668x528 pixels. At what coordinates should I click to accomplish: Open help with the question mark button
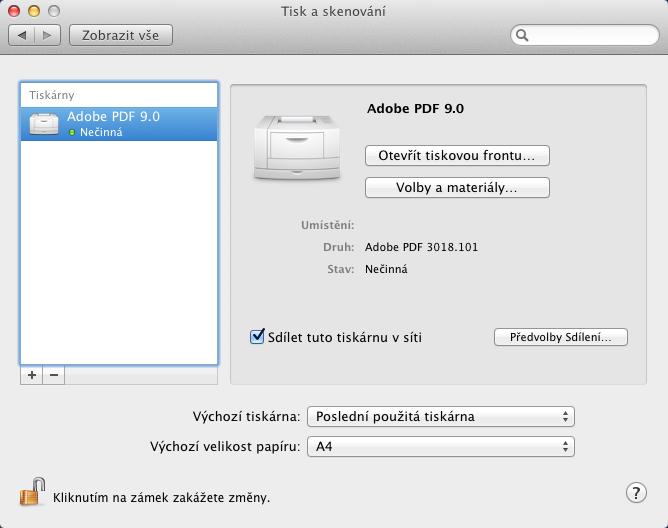pyautogui.click(x=636, y=493)
